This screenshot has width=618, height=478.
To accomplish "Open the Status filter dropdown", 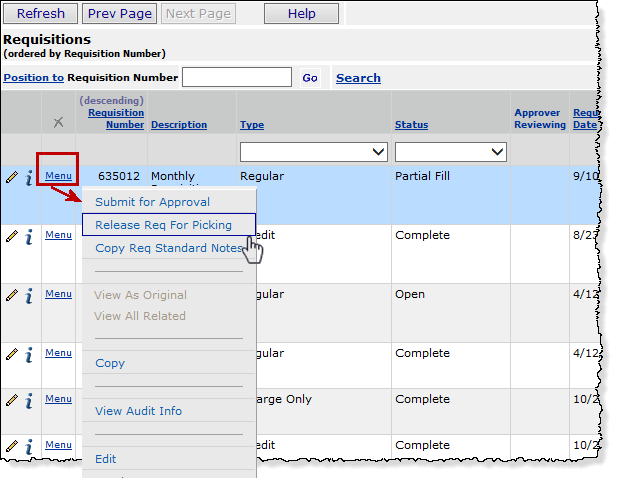I will tap(450, 151).
